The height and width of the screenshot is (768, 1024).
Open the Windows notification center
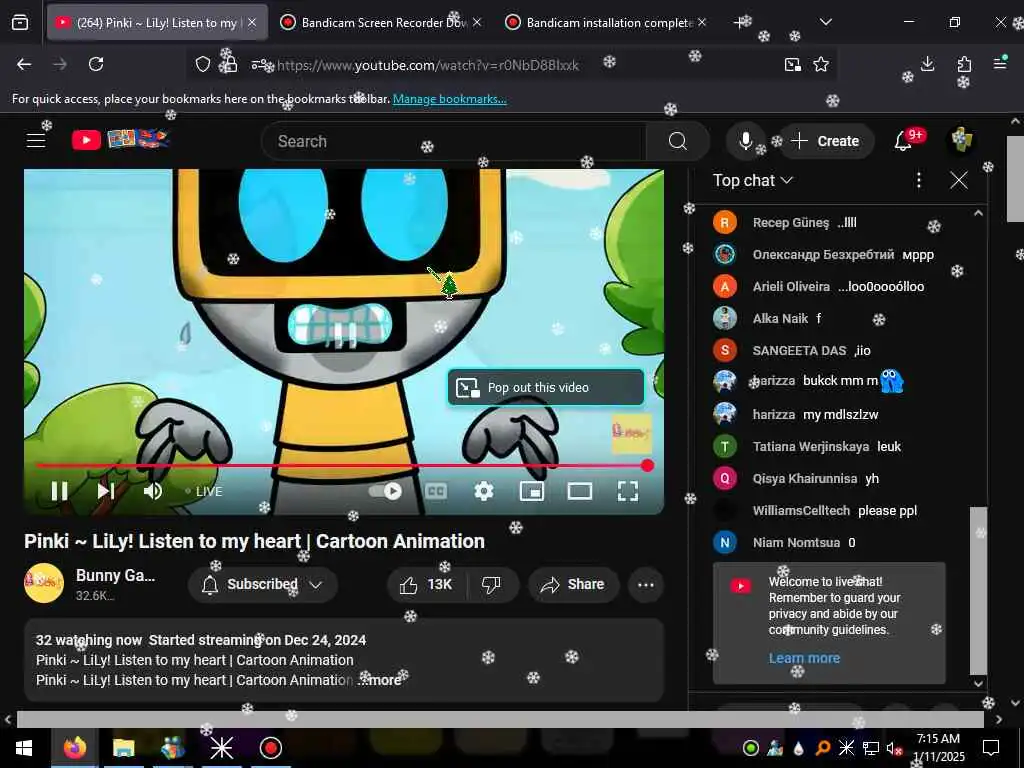991,748
